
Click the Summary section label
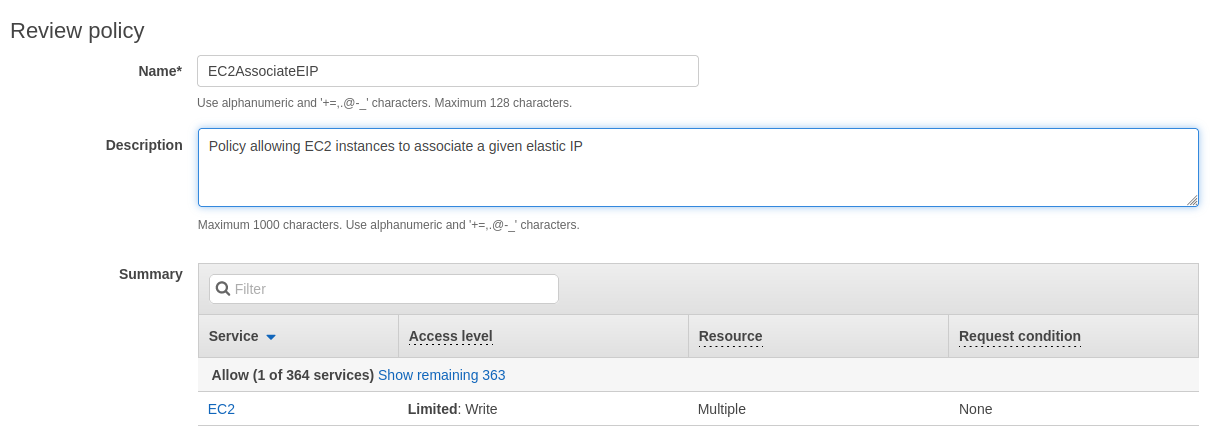click(x=150, y=274)
